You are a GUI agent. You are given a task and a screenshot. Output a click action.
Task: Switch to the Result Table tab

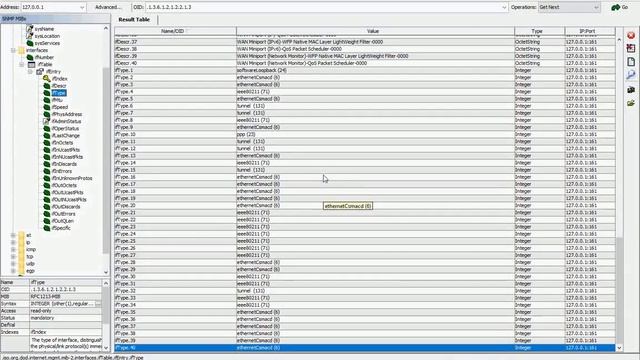[134, 20]
